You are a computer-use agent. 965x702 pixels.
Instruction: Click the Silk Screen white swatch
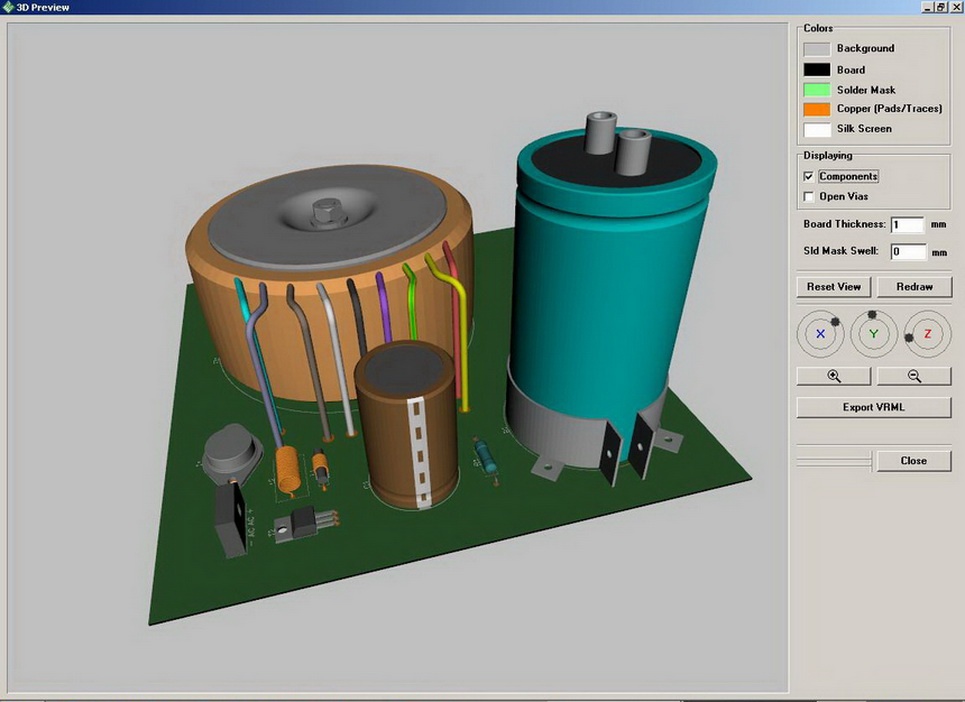[817, 129]
